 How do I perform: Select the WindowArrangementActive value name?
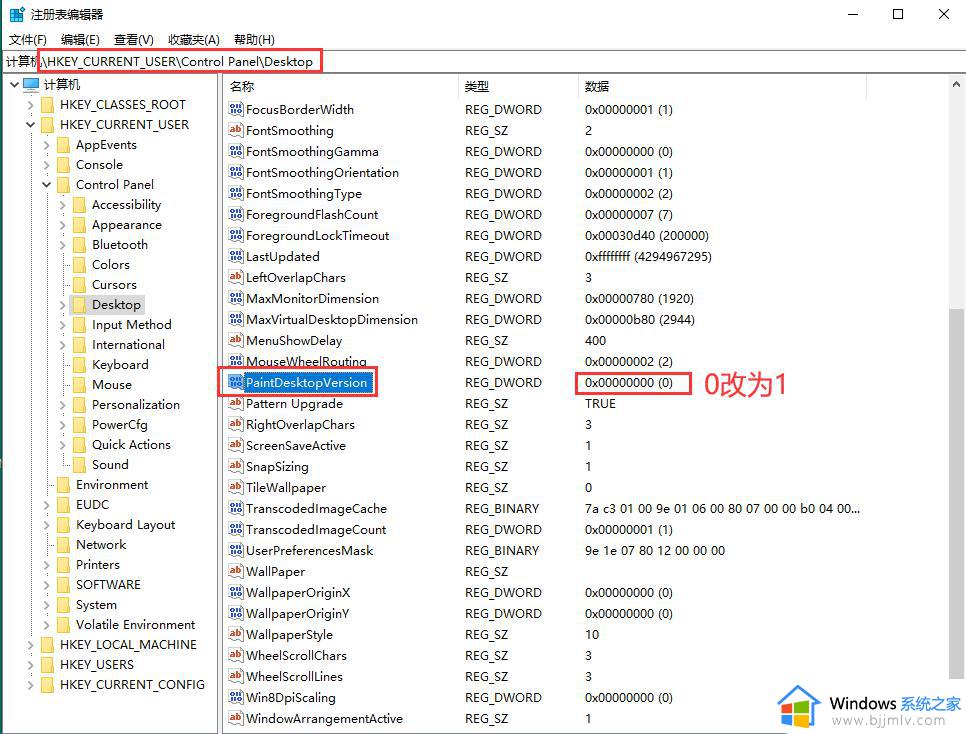[324, 719]
